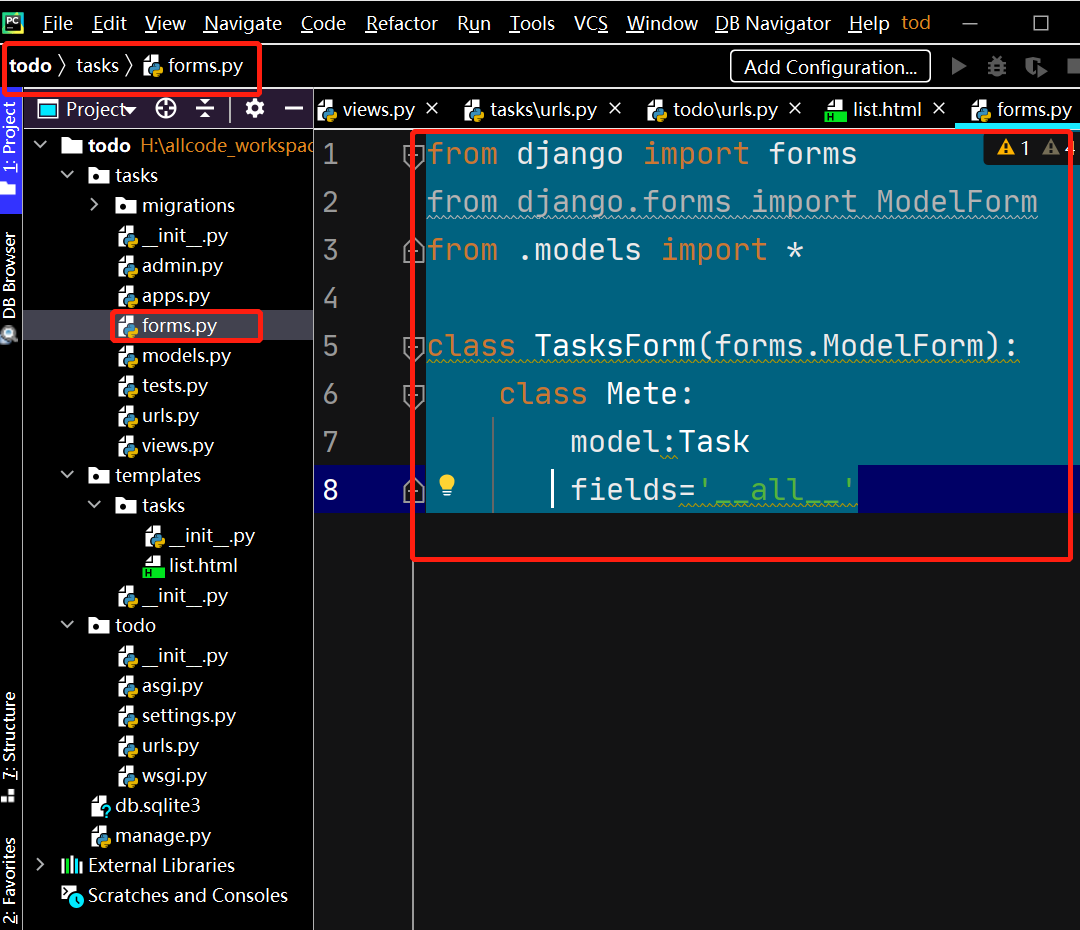This screenshot has width=1080, height=930.
Task: Open the VCS menu
Action: [x=591, y=23]
